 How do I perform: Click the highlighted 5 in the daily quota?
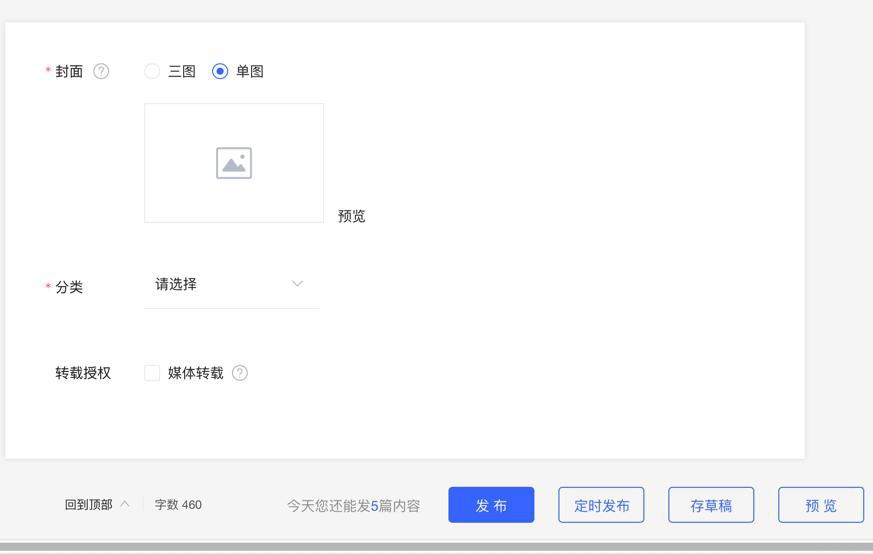tap(375, 506)
